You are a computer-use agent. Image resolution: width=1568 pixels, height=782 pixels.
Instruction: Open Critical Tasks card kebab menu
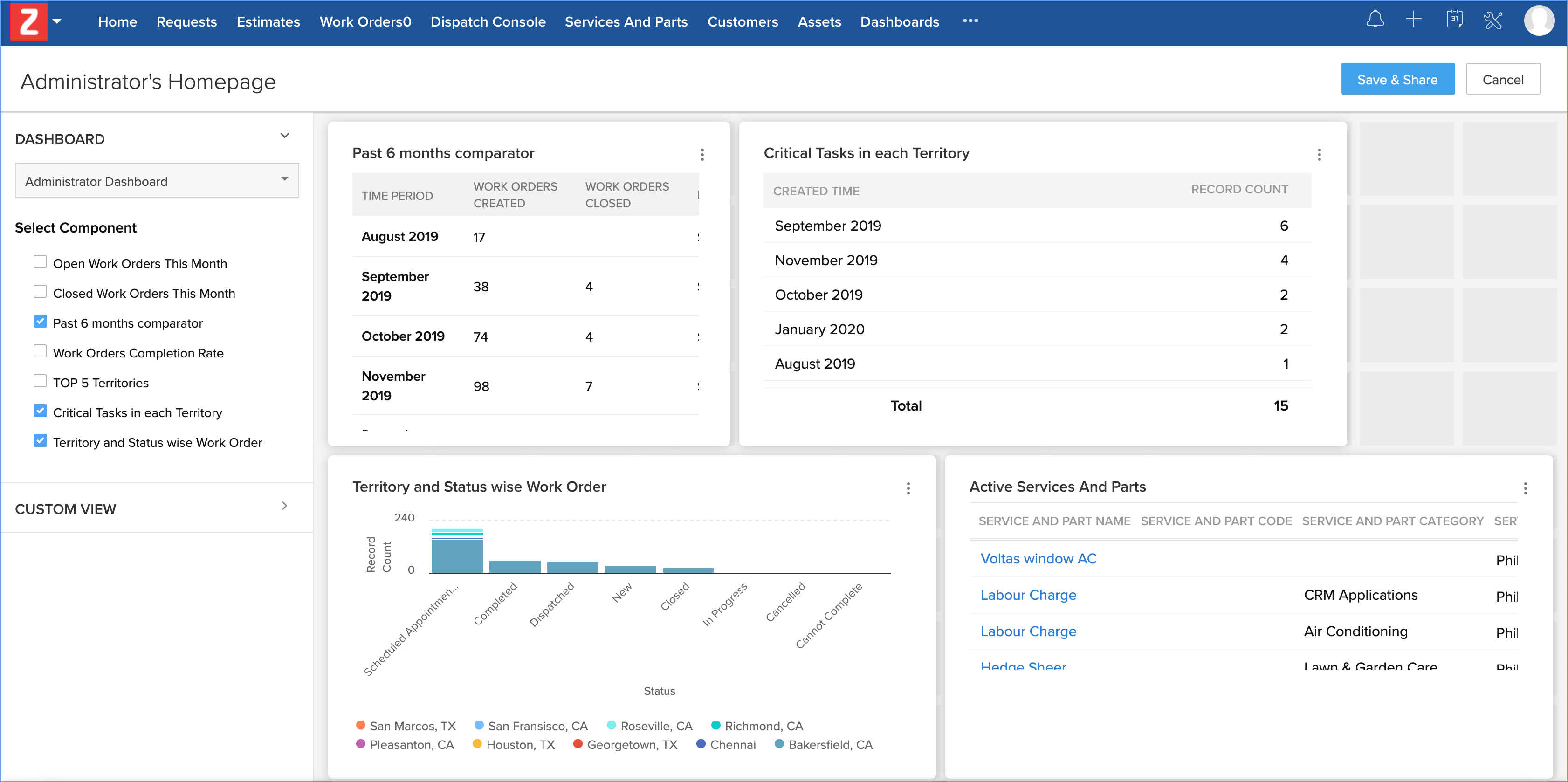(x=1319, y=155)
